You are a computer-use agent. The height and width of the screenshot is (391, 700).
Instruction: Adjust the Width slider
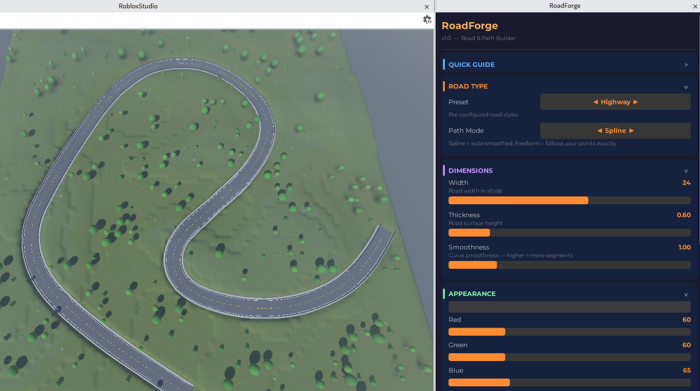coord(569,200)
